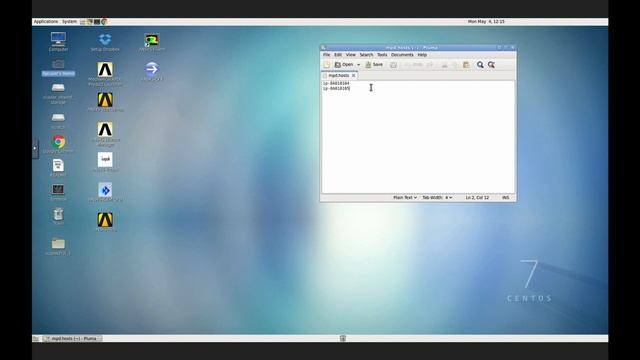Screen dimensions: 640x360
Task: Expand the recent files arrow beside Open
Action: point(358,65)
